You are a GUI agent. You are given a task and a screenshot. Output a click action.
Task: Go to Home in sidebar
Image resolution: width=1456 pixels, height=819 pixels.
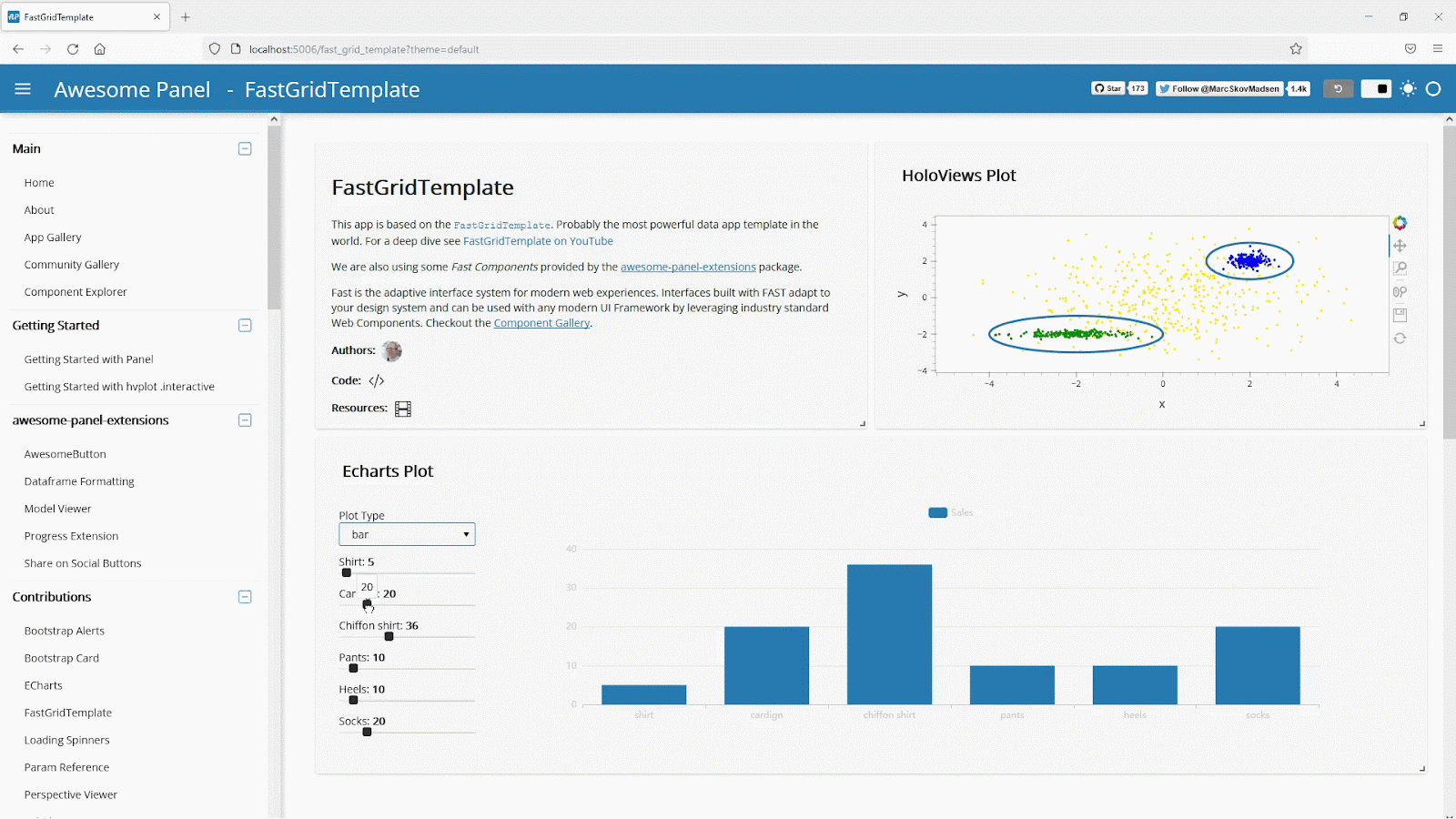point(39,183)
